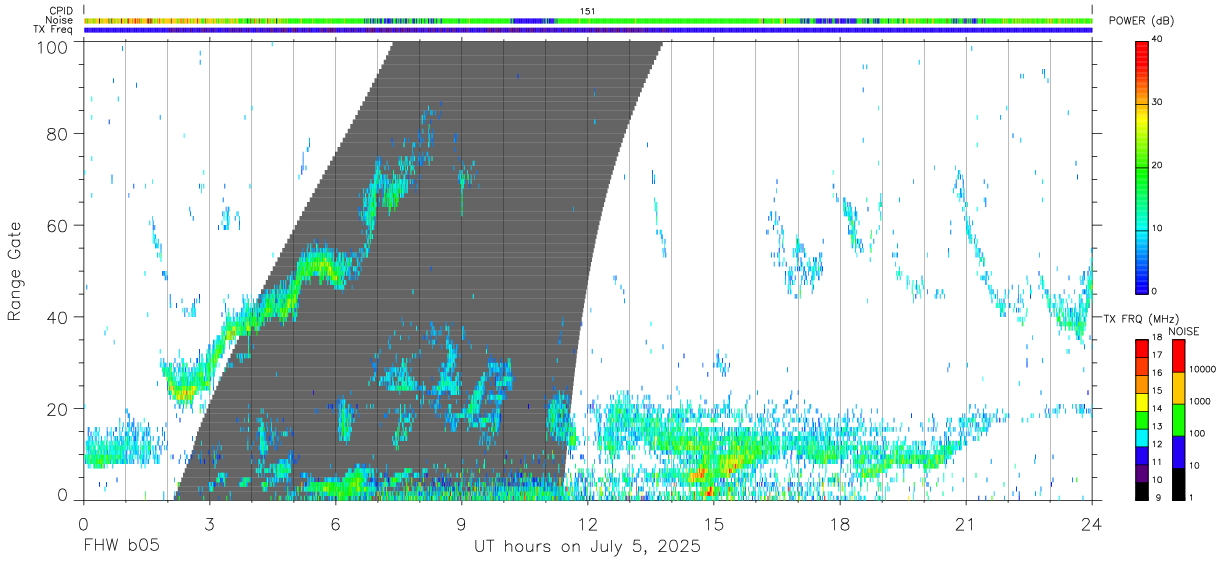This screenshot has height=567, width=1228.
Task: Click the 12 tick on UT hours axis
Action: 587,522
